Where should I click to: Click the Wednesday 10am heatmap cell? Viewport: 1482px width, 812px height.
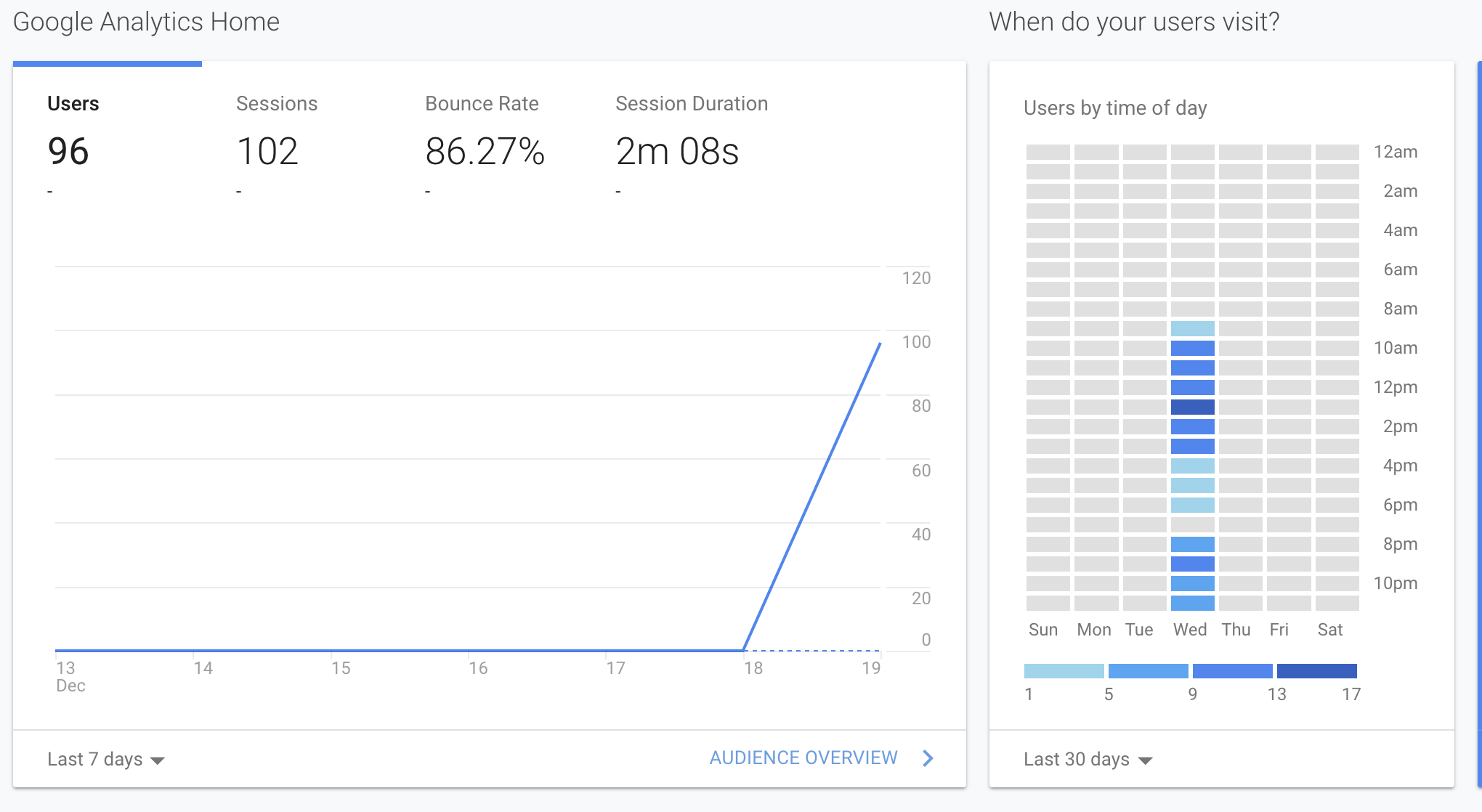(1193, 348)
